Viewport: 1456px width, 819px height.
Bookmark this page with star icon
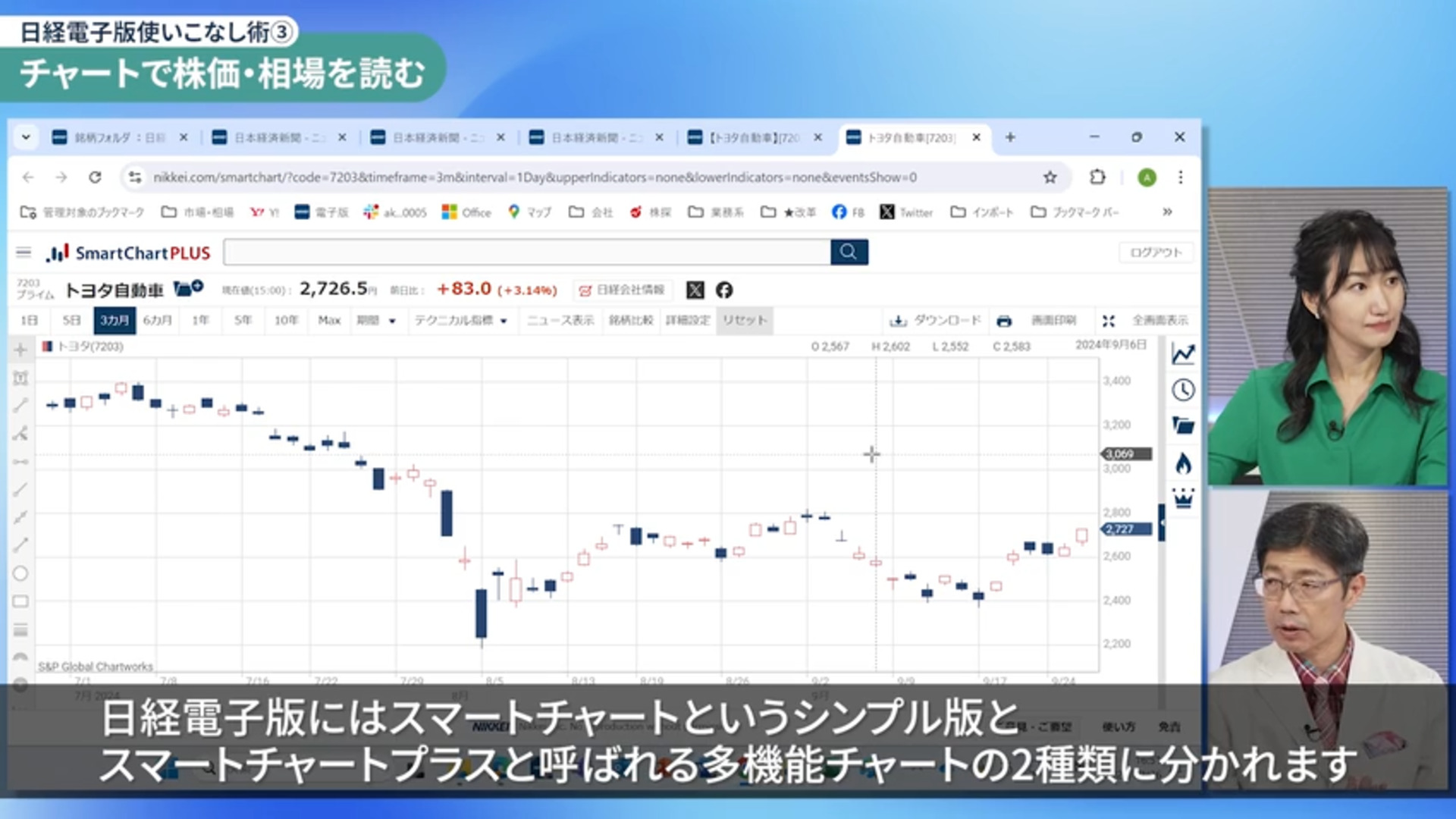(x=1050, y=177)
